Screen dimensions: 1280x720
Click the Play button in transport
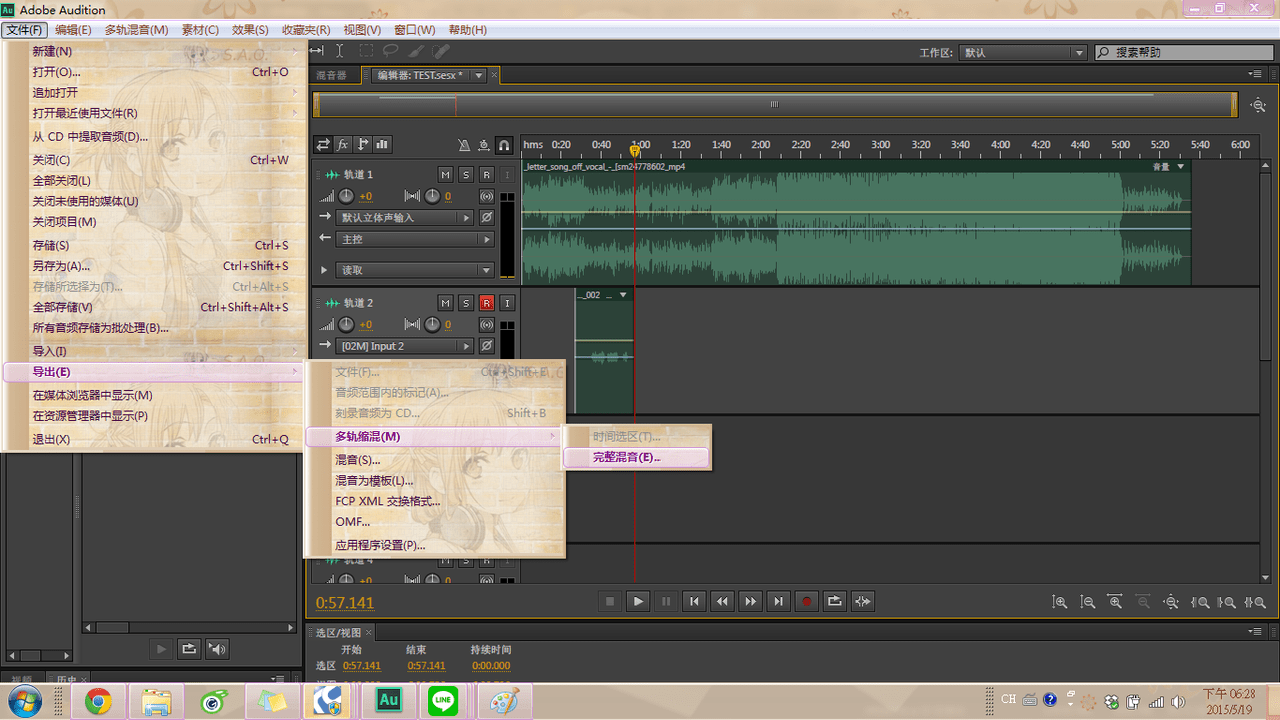click(x=638, y=601)
